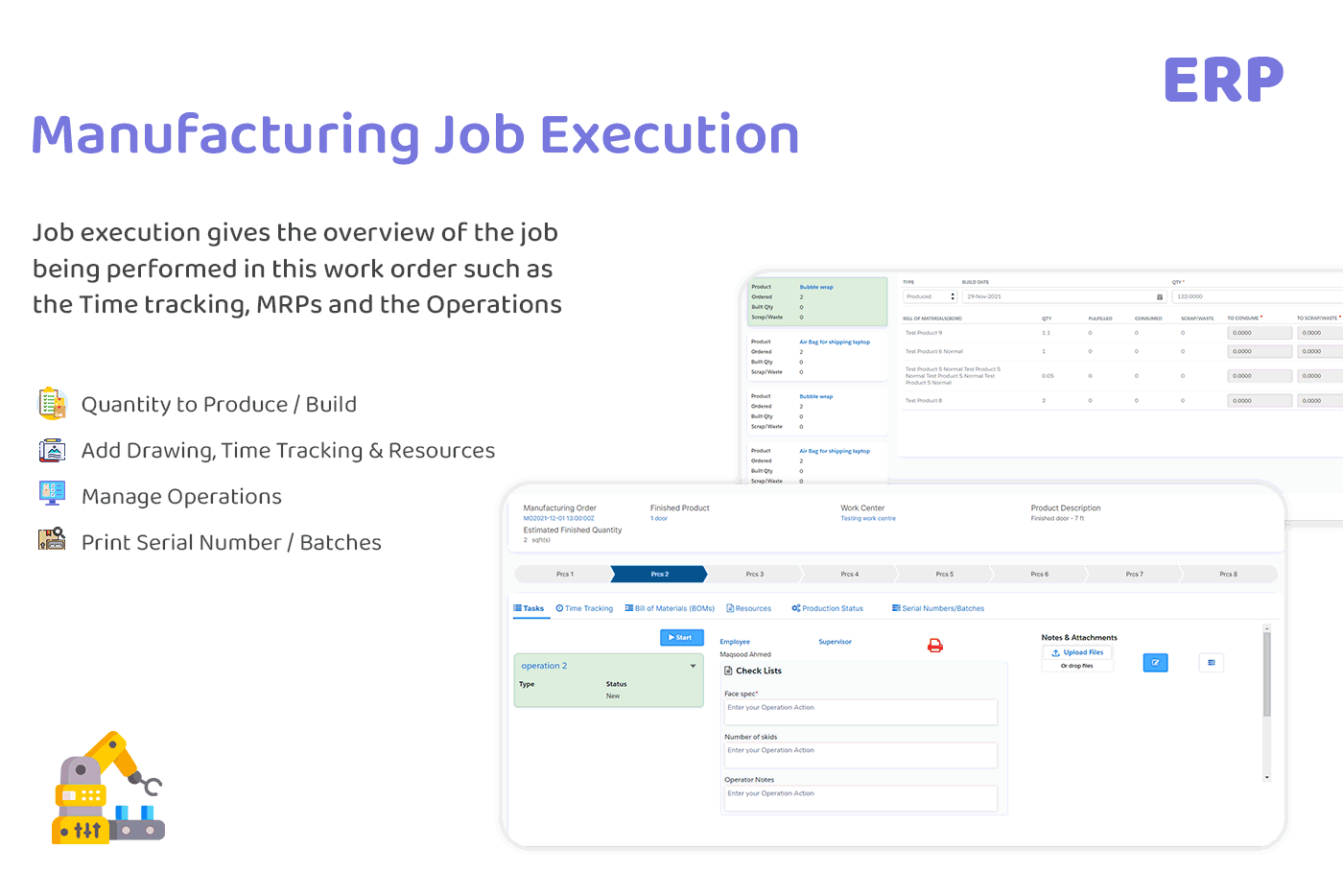Click the red printer icon
The width and height of the screenshot is (1343, 896).
[x=934, y=646]
